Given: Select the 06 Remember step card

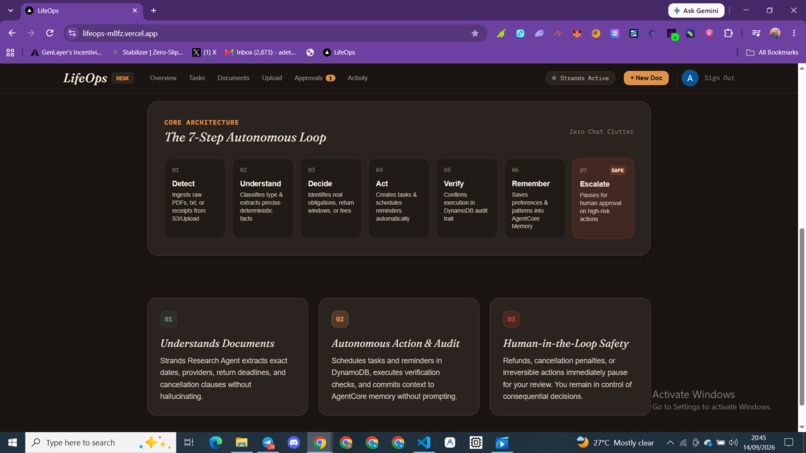Looking at the screenshot, I should coord(535,198).
